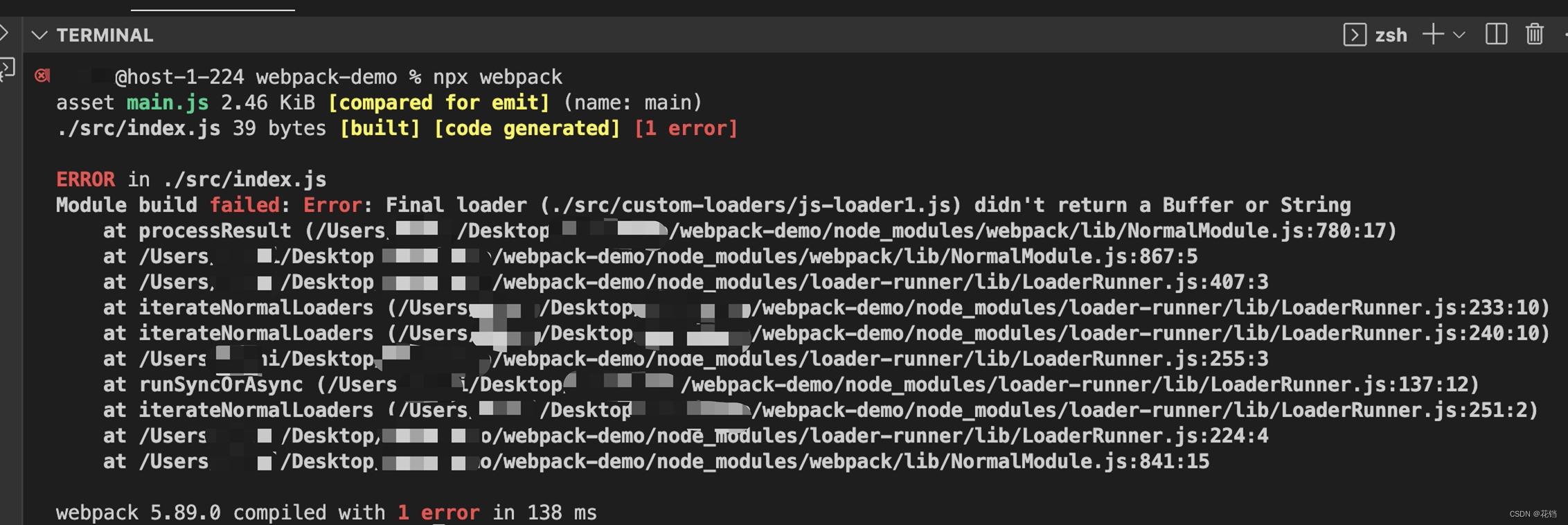The height and width of the screenshot is (525, 1568).
Task: Select the zsh terminal profile icon
Action: (1355, 35)
